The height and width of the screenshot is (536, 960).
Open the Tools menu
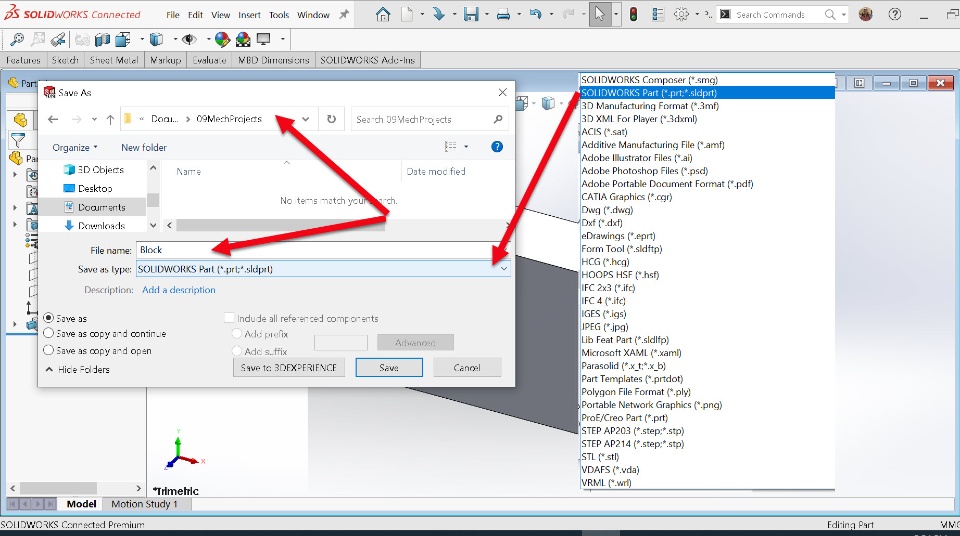click(279, 15)
